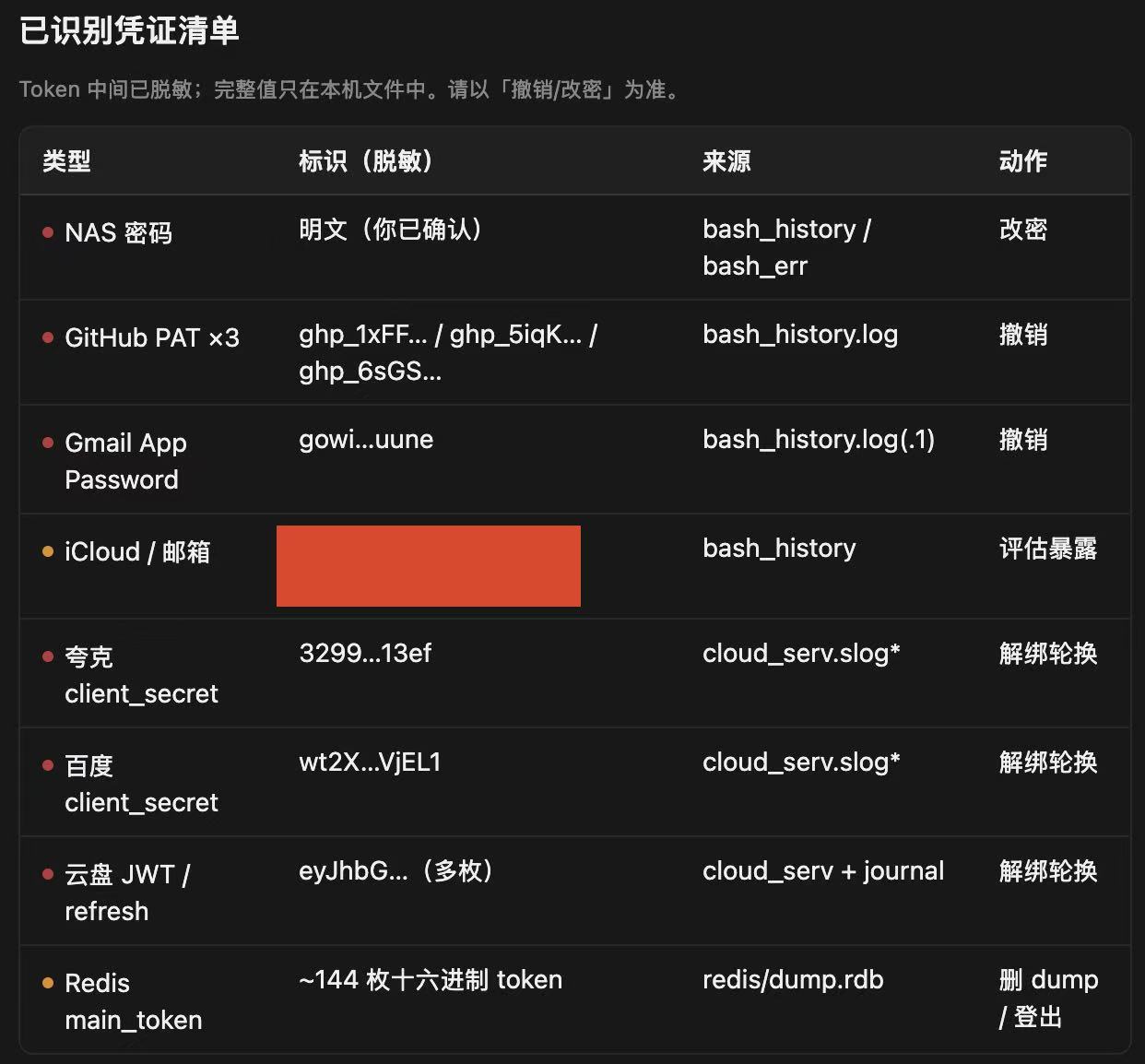This screenshot has width=1145, height=1064.
Task: Click the 删 dump / 登出 action cell
Action: [1048, 998]
